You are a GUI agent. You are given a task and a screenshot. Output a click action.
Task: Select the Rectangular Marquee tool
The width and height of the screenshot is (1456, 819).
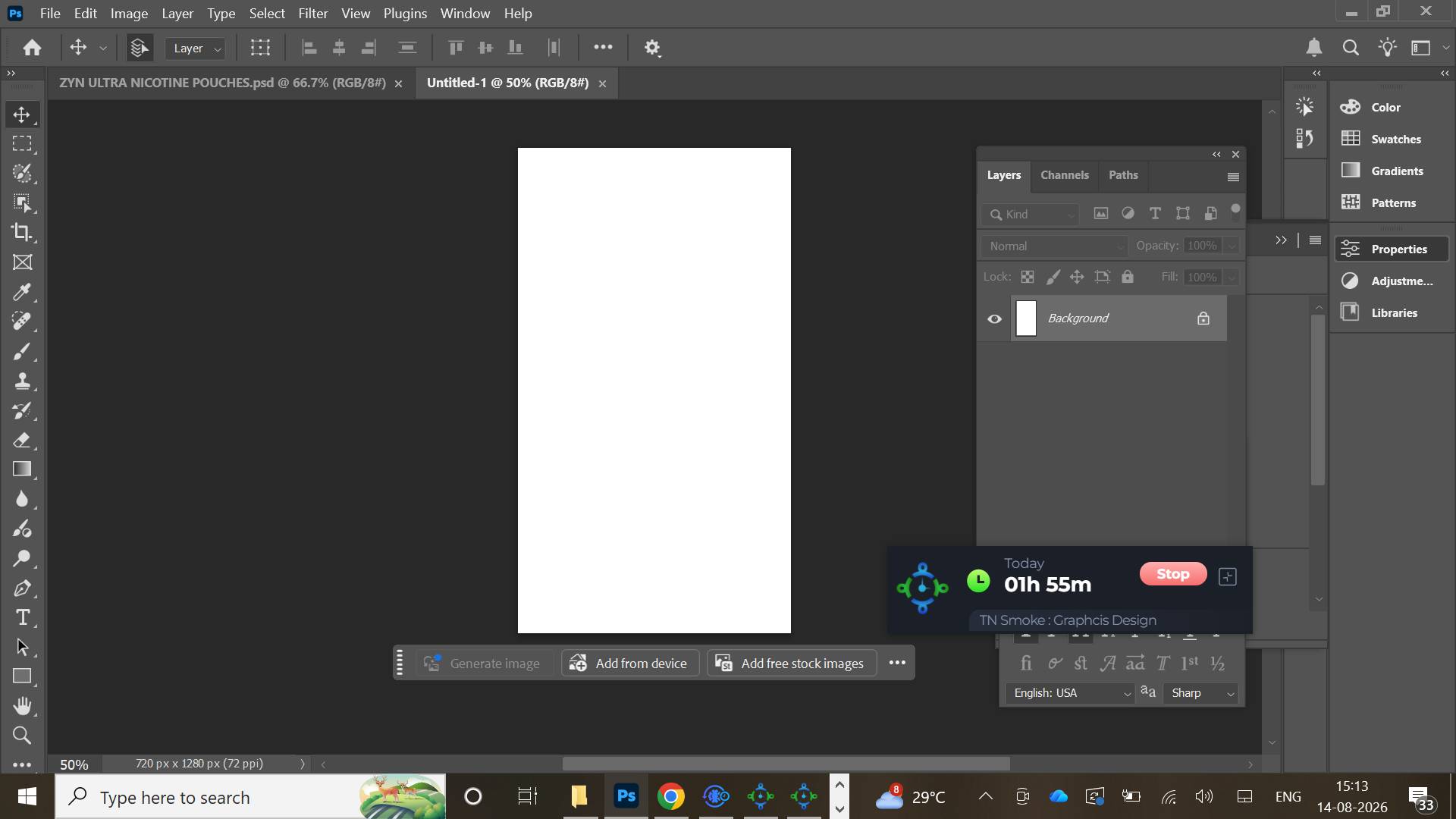pyautogui.click(x=22, y=143)
